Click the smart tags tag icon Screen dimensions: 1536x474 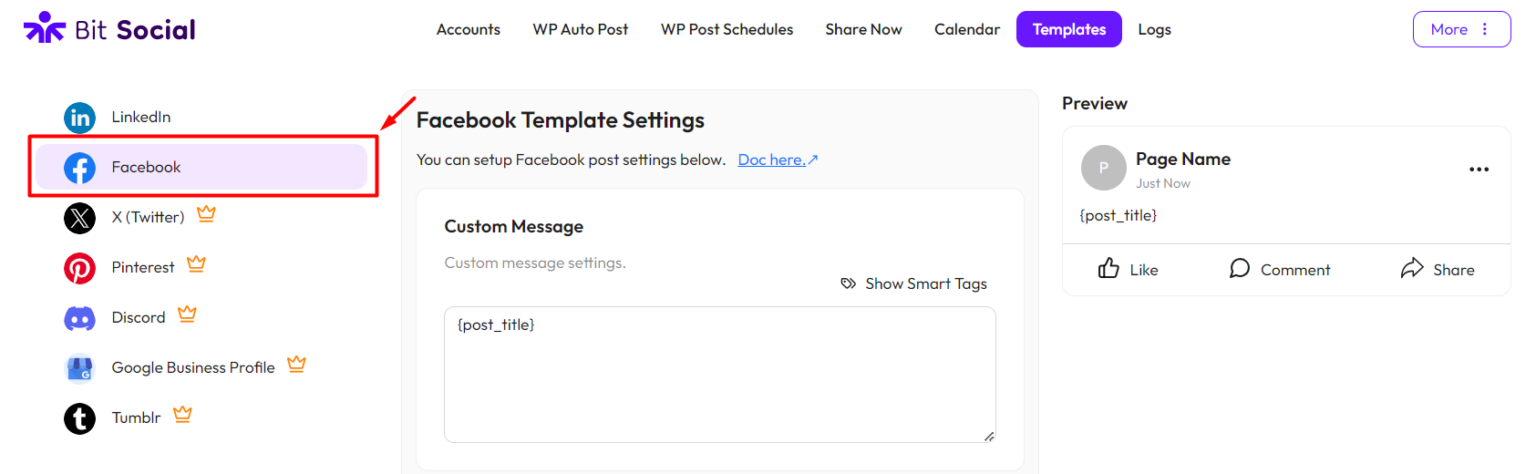click(848, 284)
